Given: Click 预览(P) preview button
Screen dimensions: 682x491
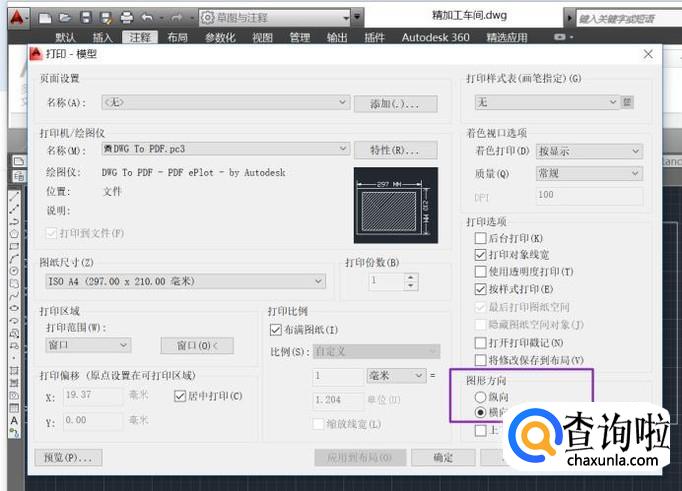Looking at the screenshot, I should pos(68,458).
